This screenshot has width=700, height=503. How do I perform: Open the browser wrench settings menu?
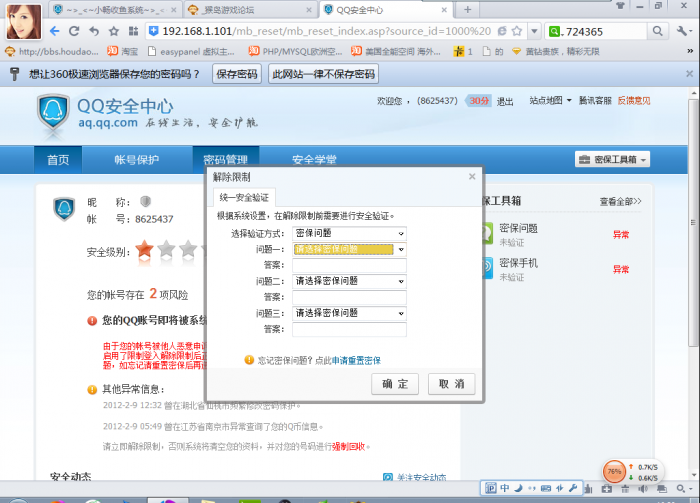pos(683,31)
